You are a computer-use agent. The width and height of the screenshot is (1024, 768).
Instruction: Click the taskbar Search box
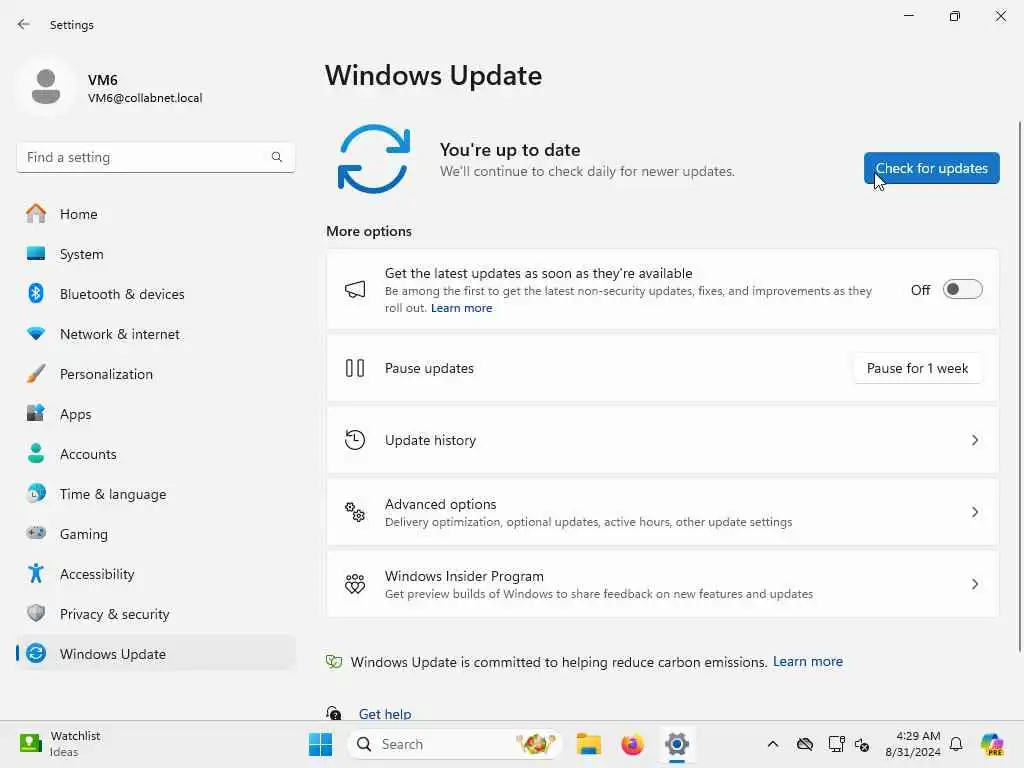(x=455, y=744)
